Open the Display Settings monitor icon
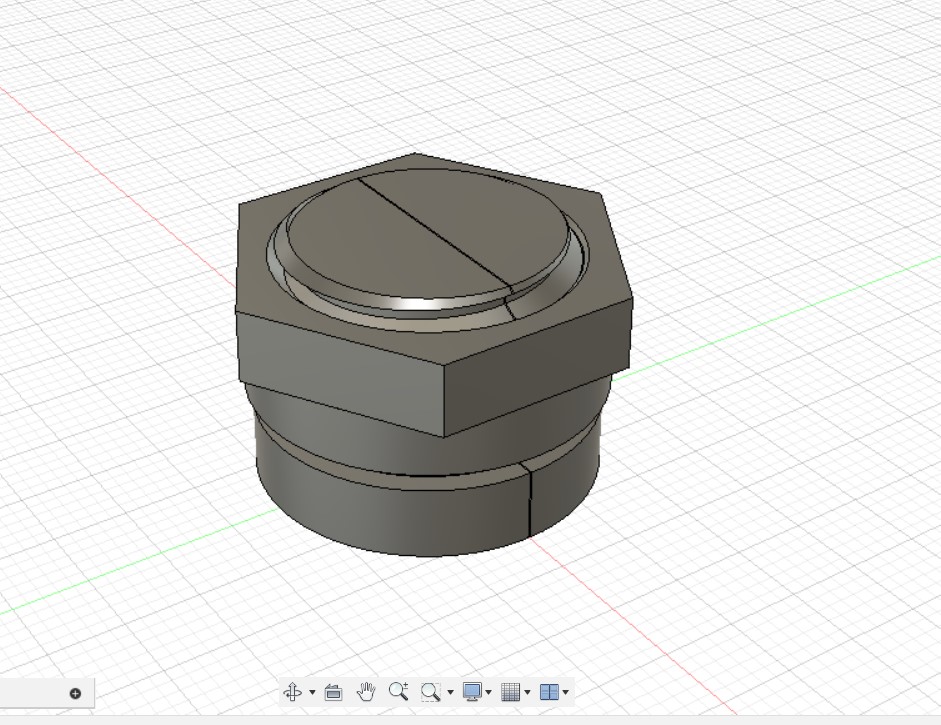 pyautogui.click(x=472, y=692)
